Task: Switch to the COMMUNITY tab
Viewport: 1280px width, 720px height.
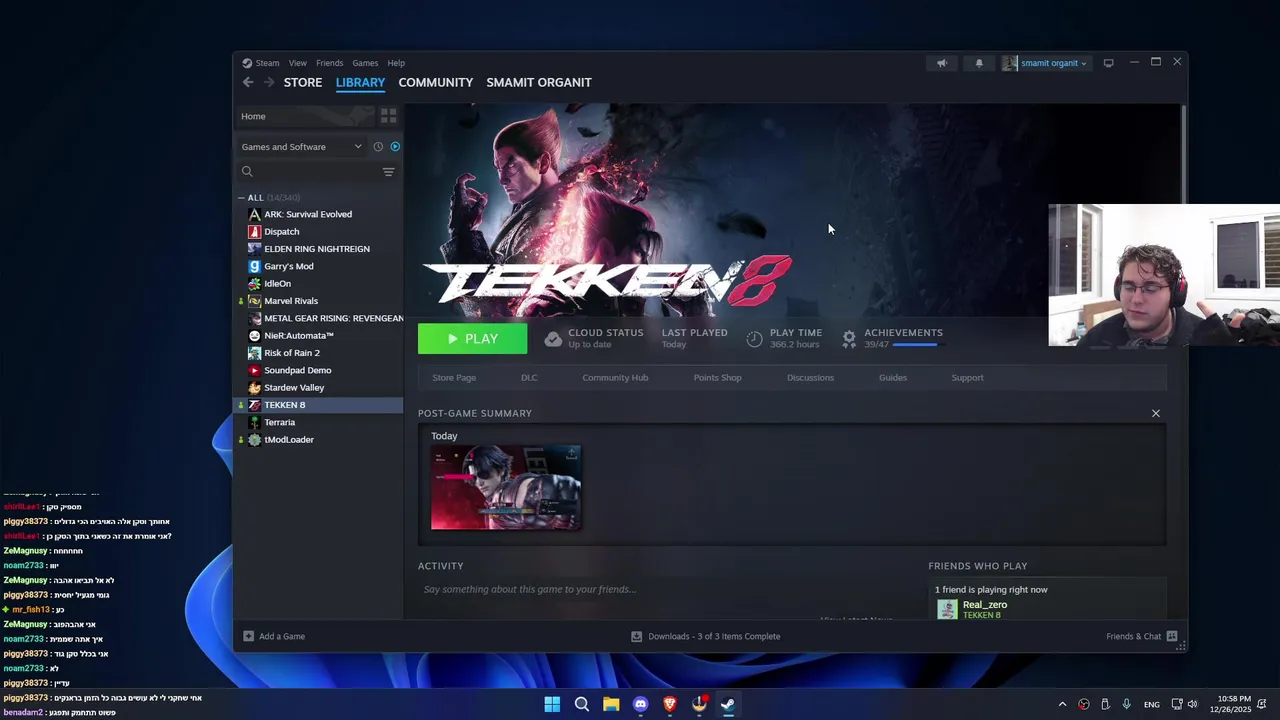Action: pyautogui.click(x=435, y=82)
